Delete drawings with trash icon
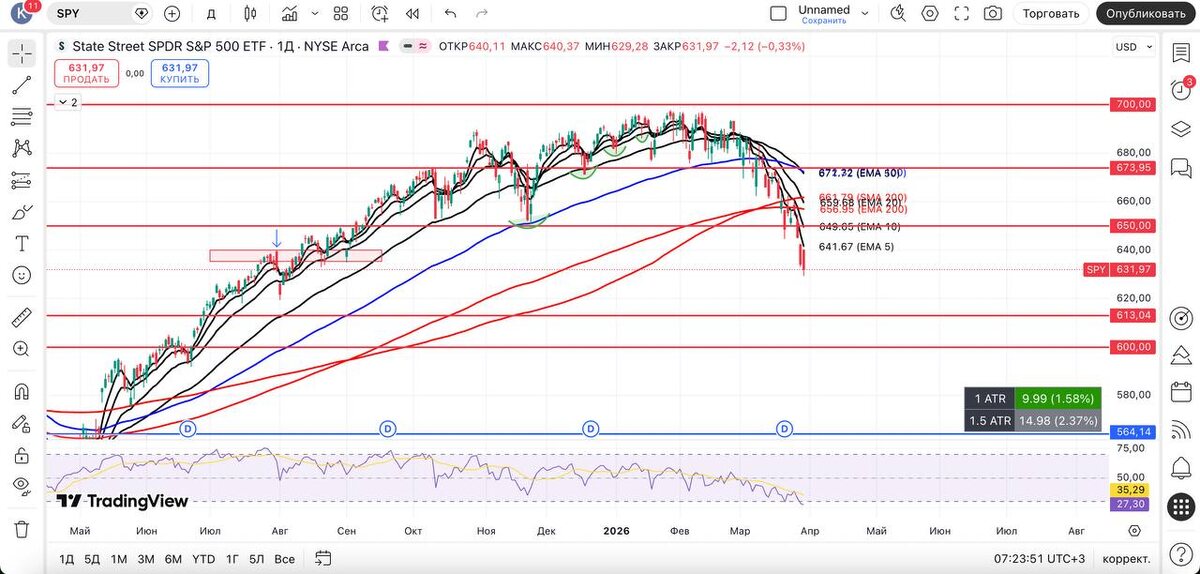This screenshot has width=1200, height=574. tap(21, 529)
